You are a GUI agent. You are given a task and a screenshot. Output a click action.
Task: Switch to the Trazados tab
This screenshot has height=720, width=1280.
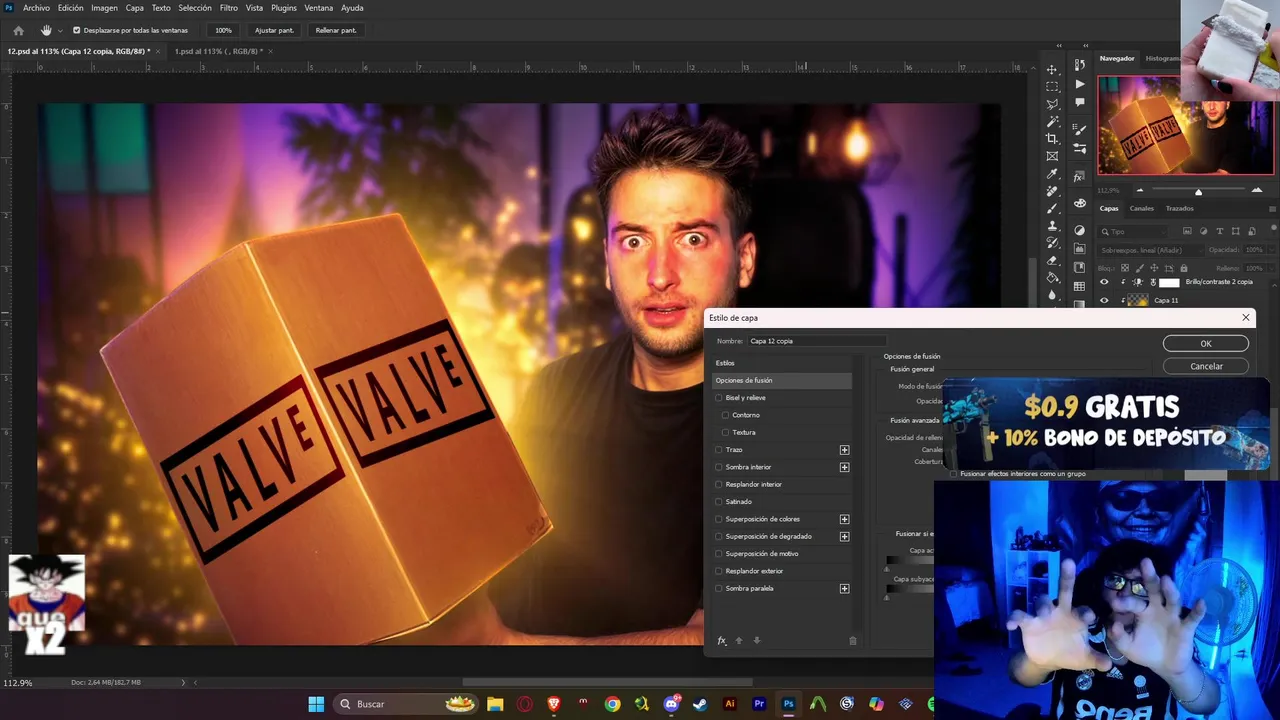pos(1179,209)
